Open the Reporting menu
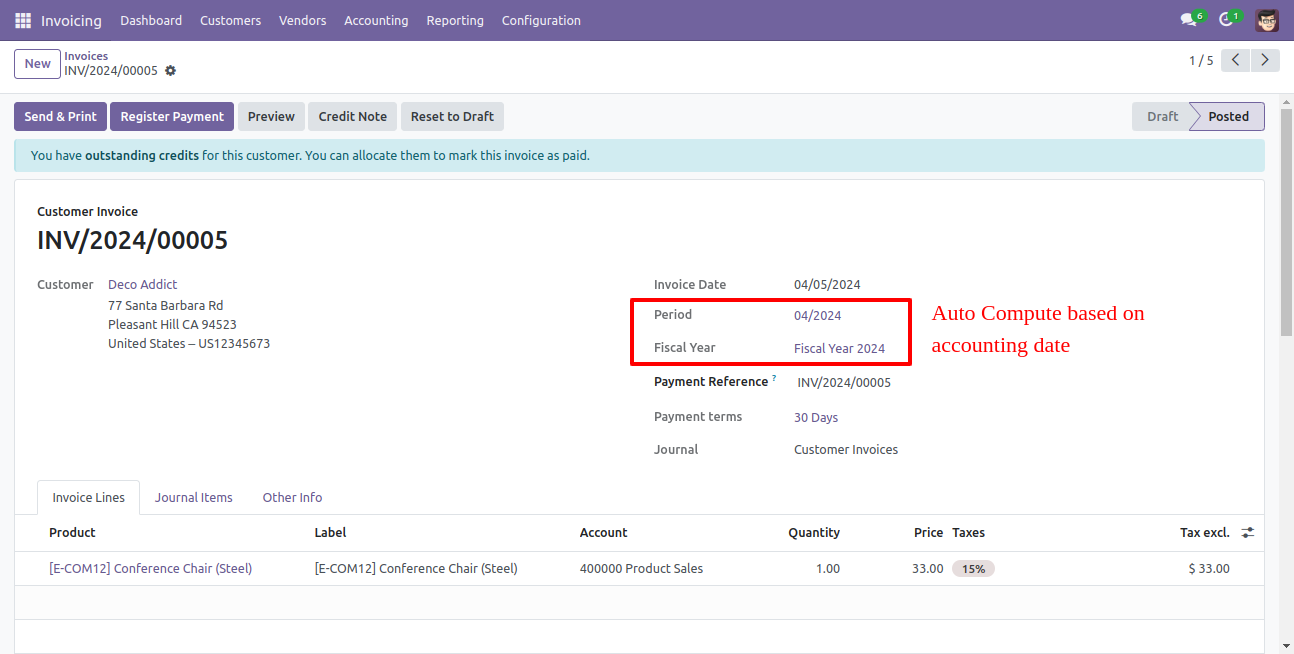The width and height of the screenshot is (1294, 654). [455, 20]
